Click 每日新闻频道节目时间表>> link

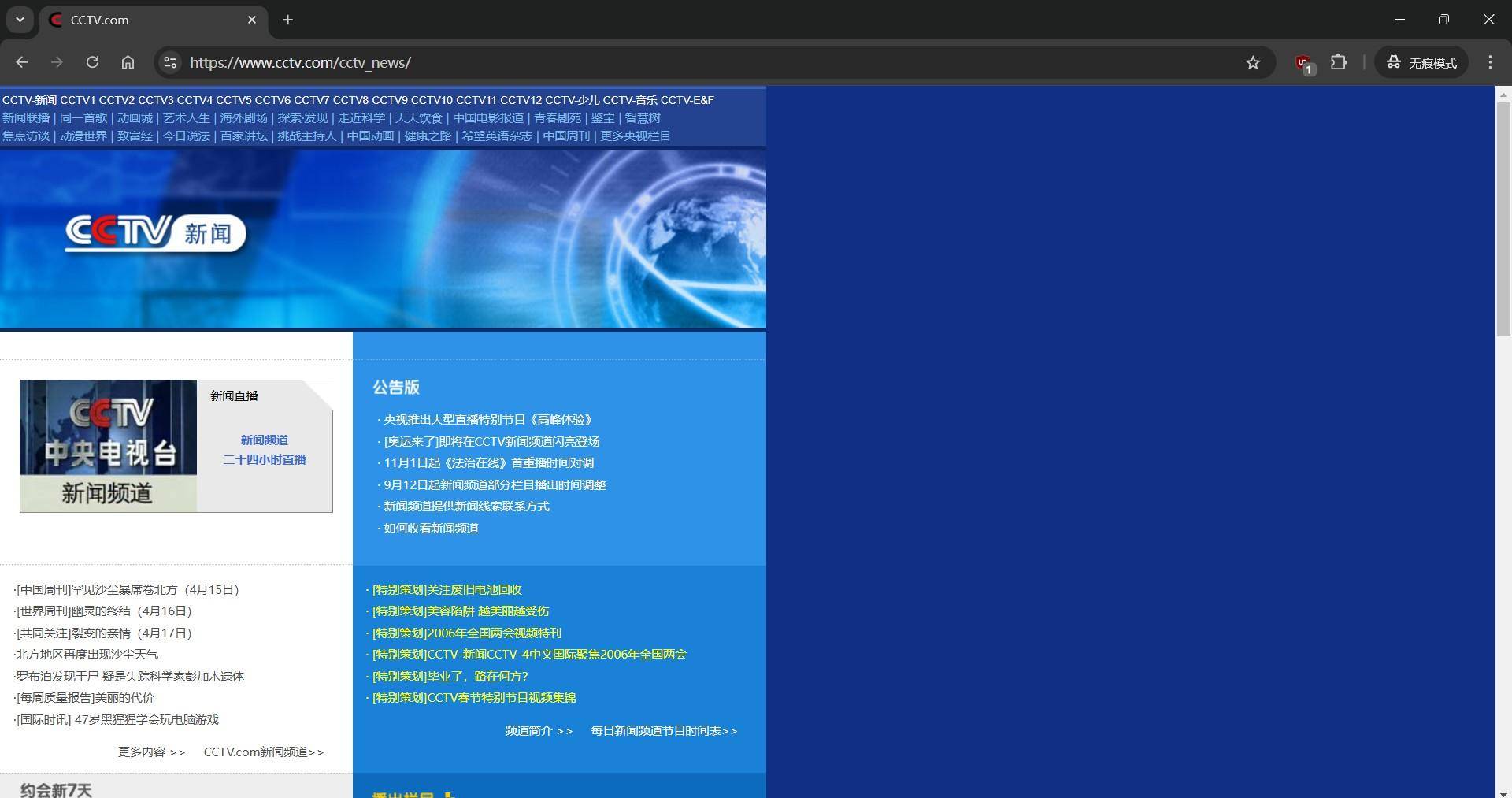(664, 731)
